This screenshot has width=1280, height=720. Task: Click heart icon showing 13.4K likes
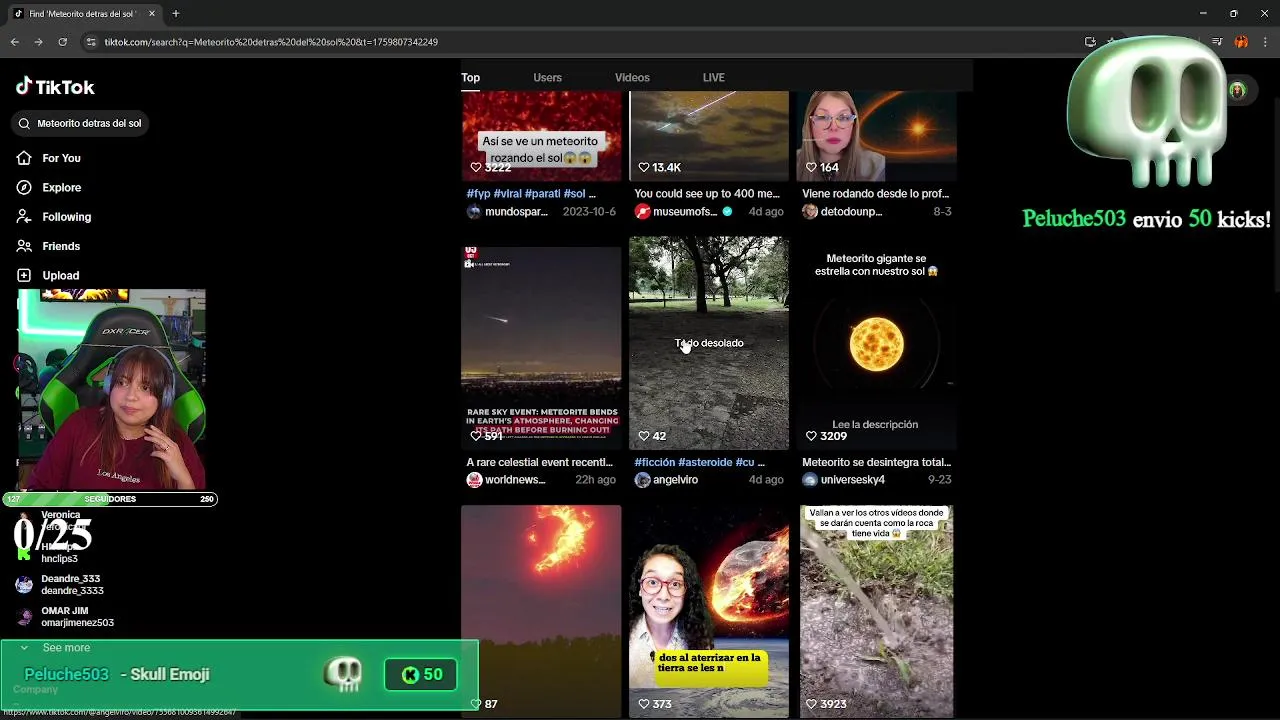[x=644, y=167]
